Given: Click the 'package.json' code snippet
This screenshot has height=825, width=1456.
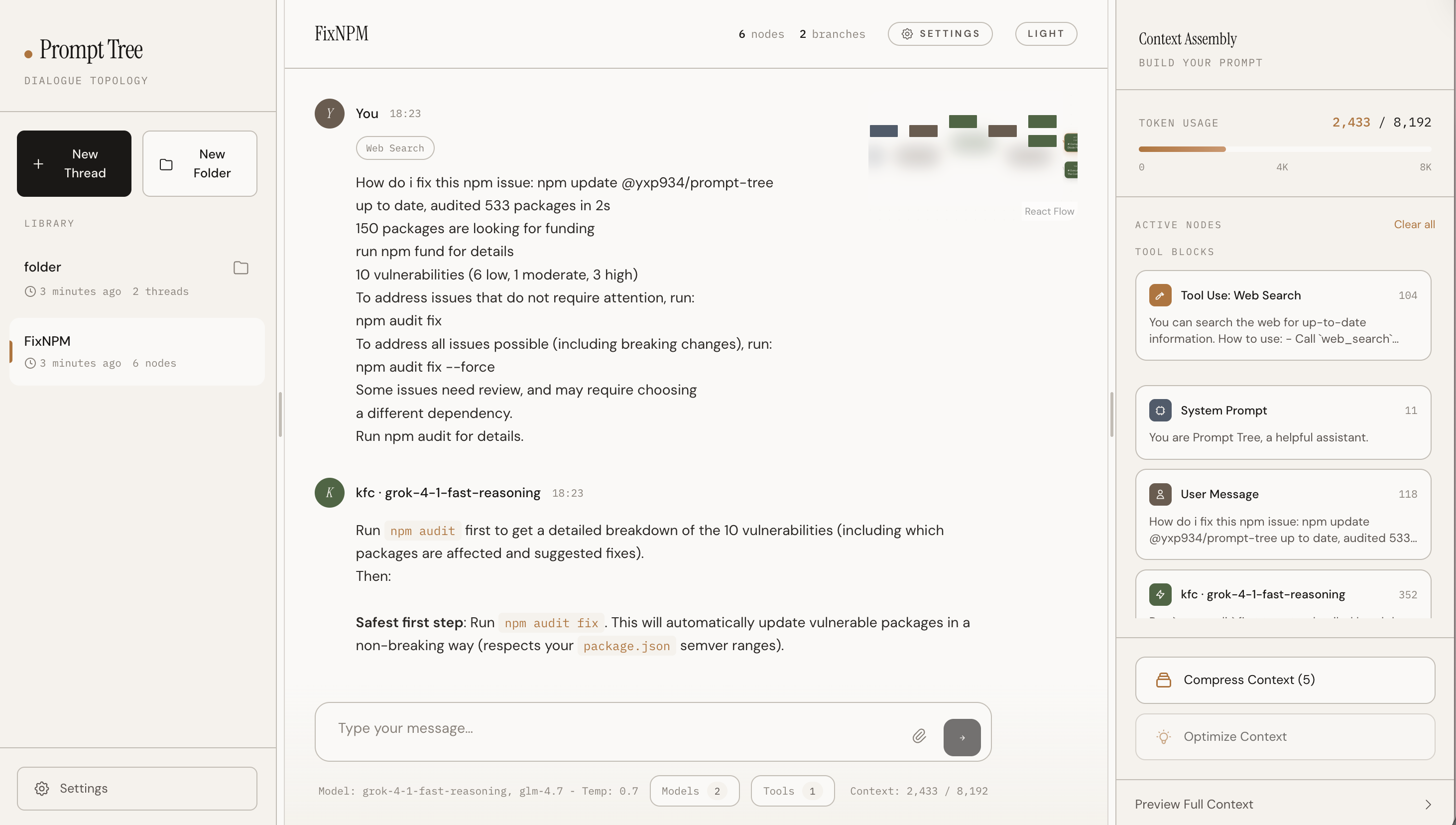Looking at the screenshot, I should (x=626, y=646).
